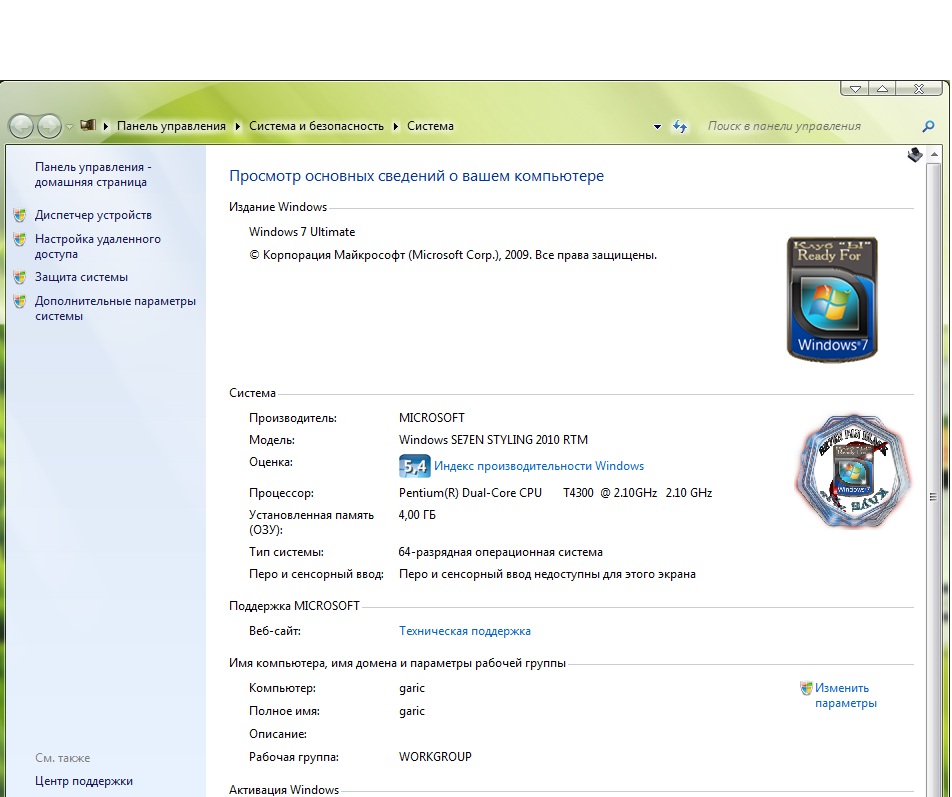Screen dimensions: 952x797
Task: Click the Pentium(R) Dual-Core CPU processor text
Action: [556, 493]
